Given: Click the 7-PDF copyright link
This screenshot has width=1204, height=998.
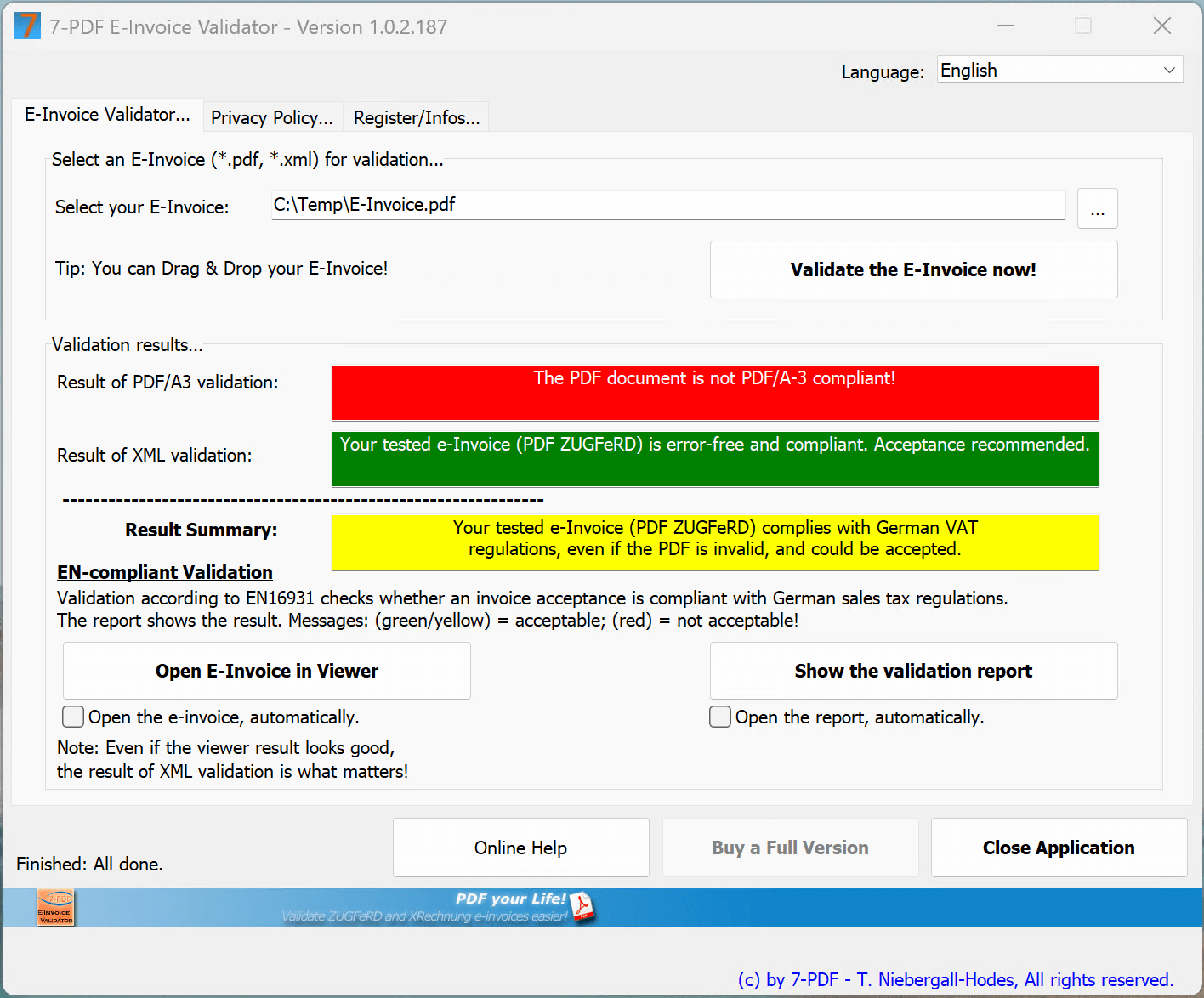Looking at the screenshot, I should (956, 979).
